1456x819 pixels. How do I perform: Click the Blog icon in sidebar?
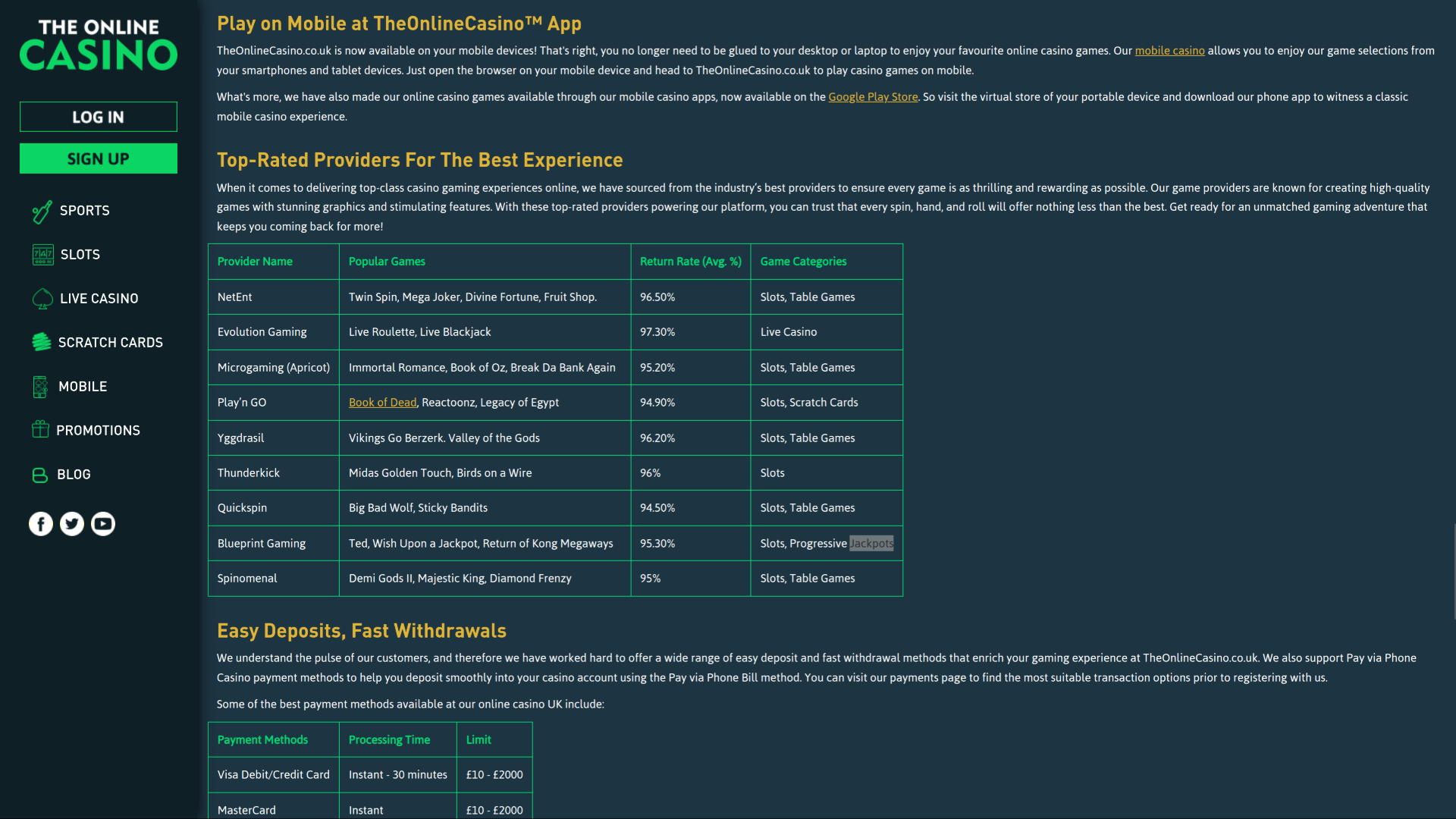40,475
